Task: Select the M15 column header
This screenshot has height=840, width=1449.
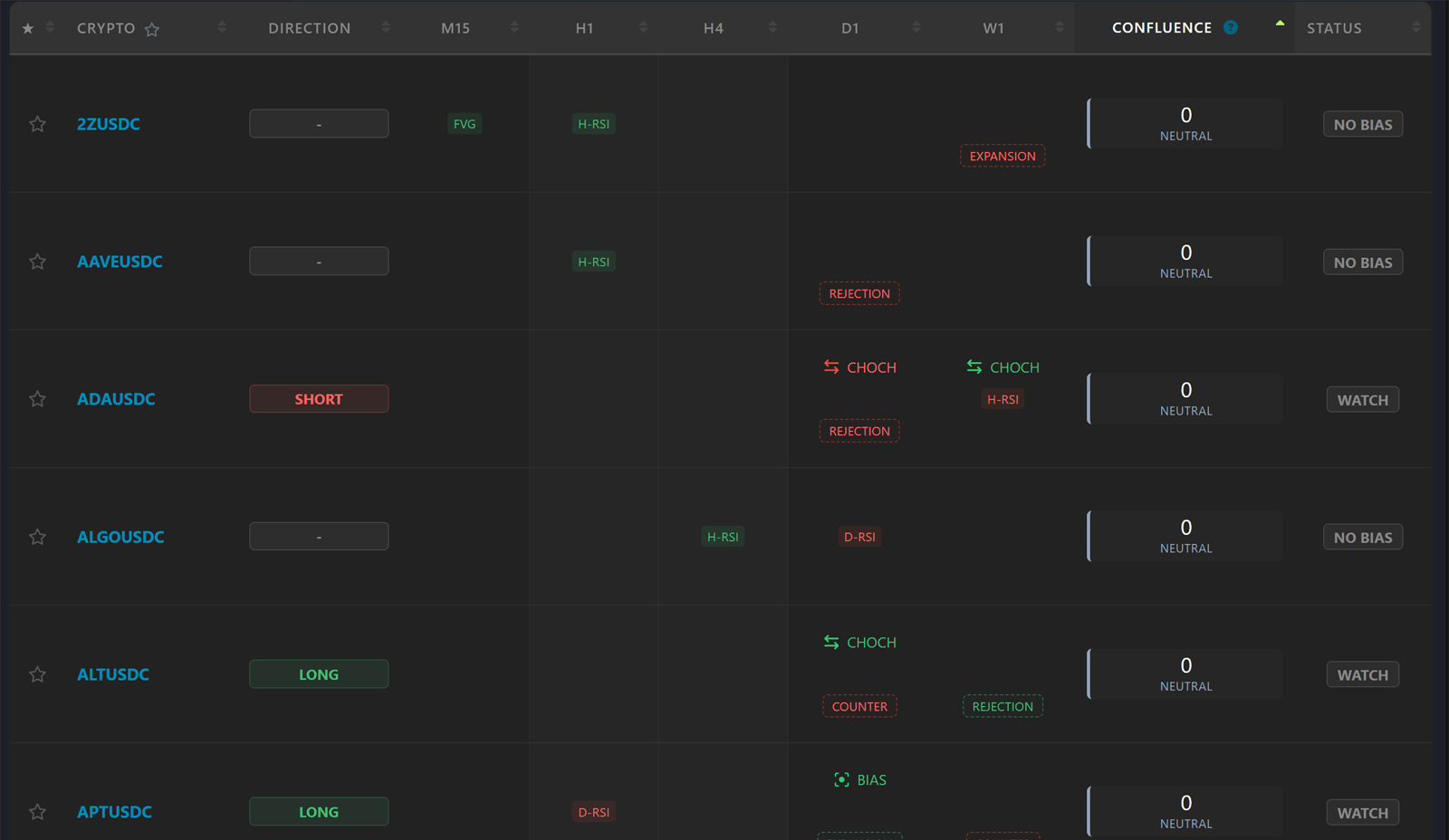Action: tap(456, 28)
